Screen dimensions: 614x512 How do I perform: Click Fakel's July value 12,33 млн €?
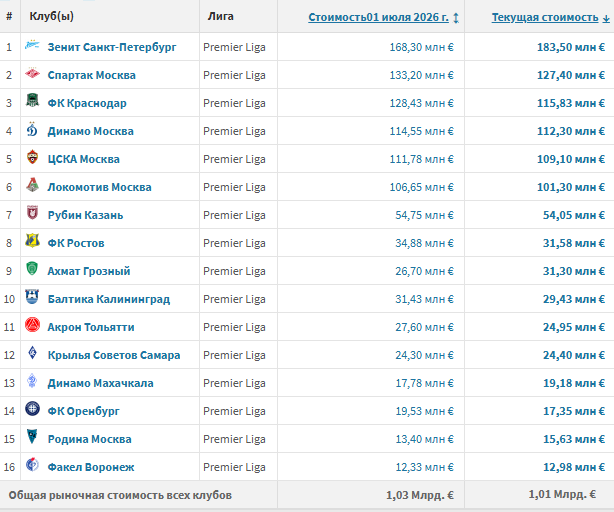point(424,467)
